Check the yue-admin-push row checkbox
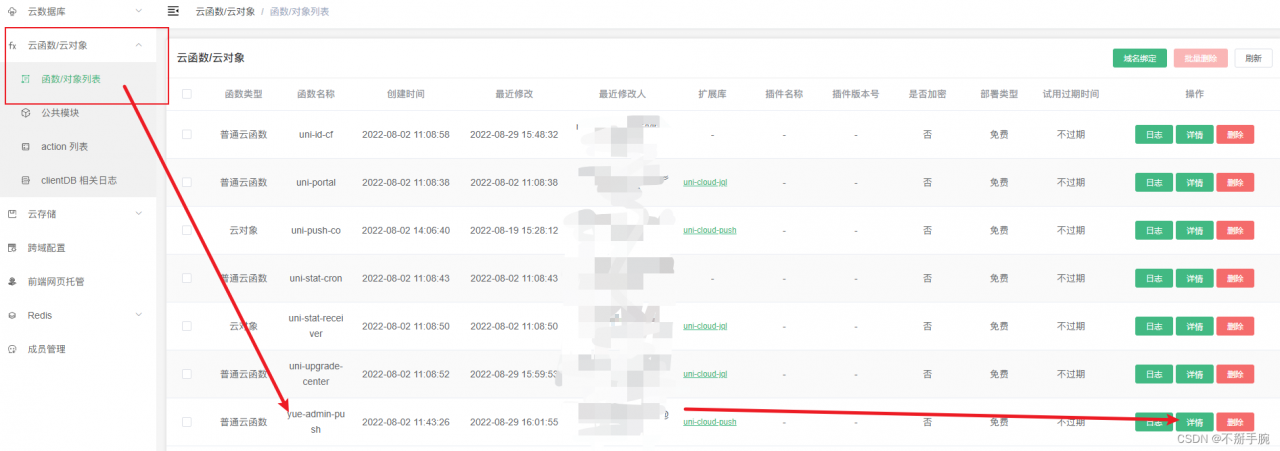The image size is (1280, 451). 187,422
